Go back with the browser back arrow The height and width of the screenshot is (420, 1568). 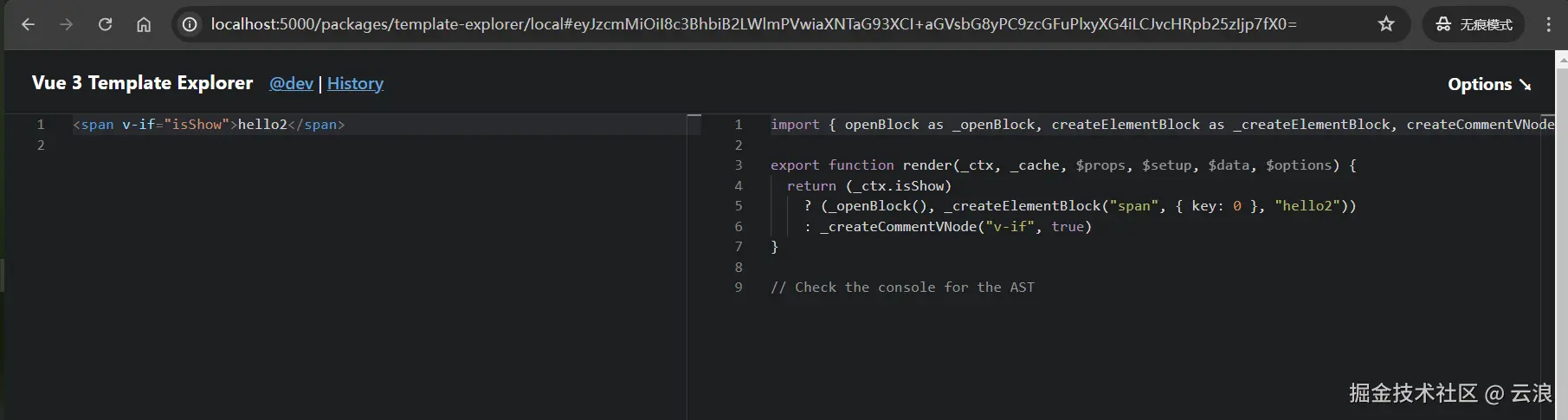[x=28, y=24]
